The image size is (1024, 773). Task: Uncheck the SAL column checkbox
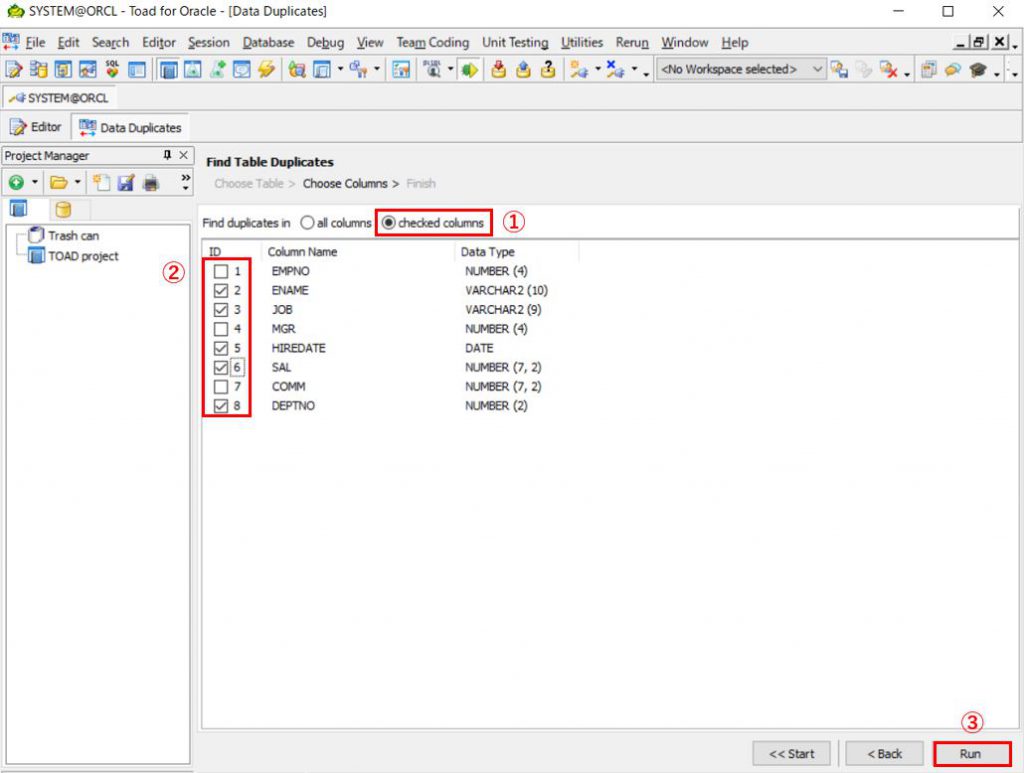(221, 368)
